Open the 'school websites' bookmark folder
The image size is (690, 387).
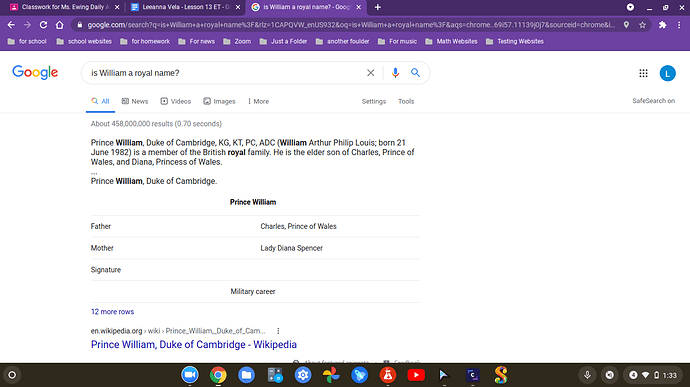click(x=84, y=41)
